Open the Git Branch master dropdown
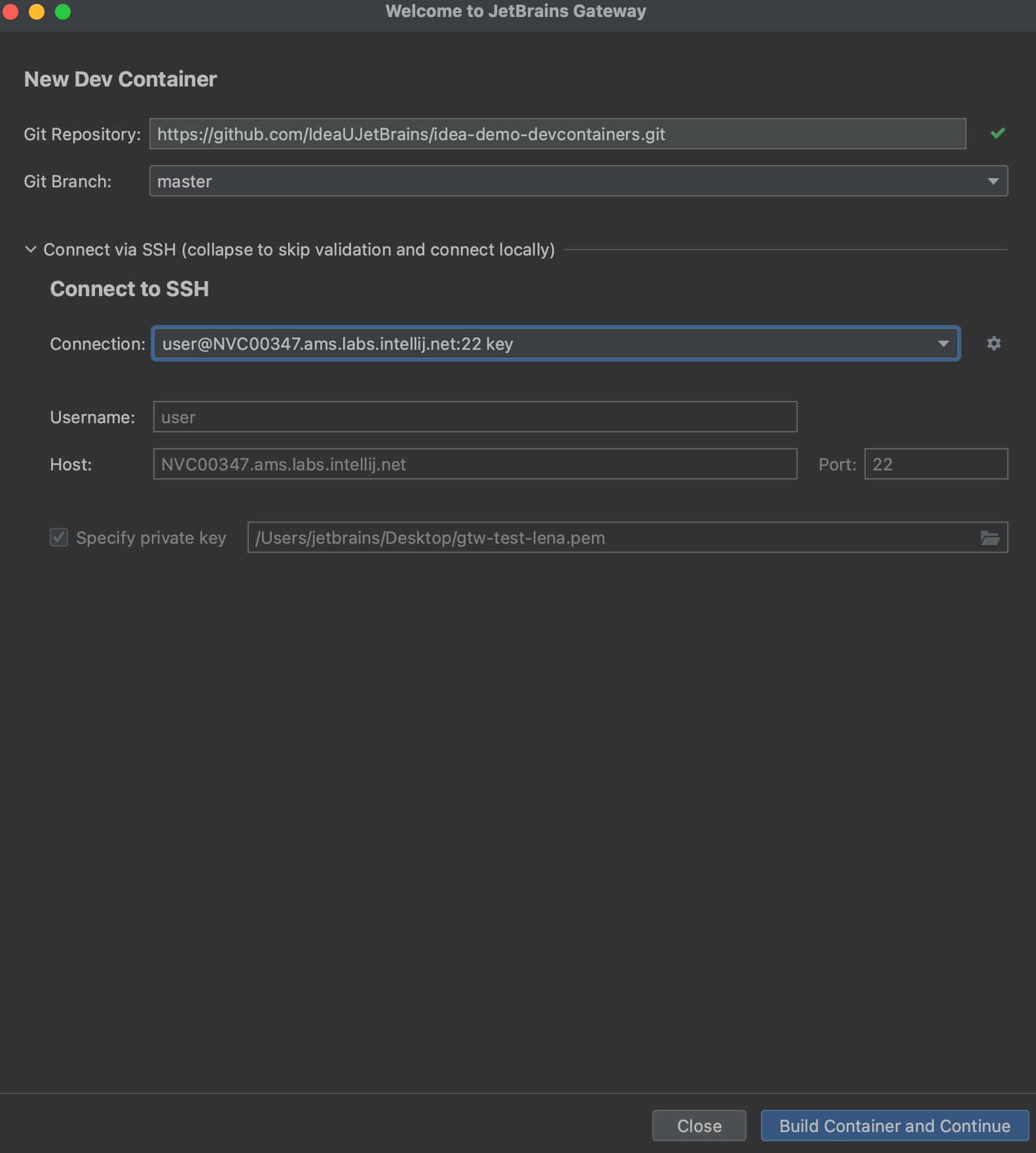This screenshot has height=1153, width=1036. (x=578, y=181)
